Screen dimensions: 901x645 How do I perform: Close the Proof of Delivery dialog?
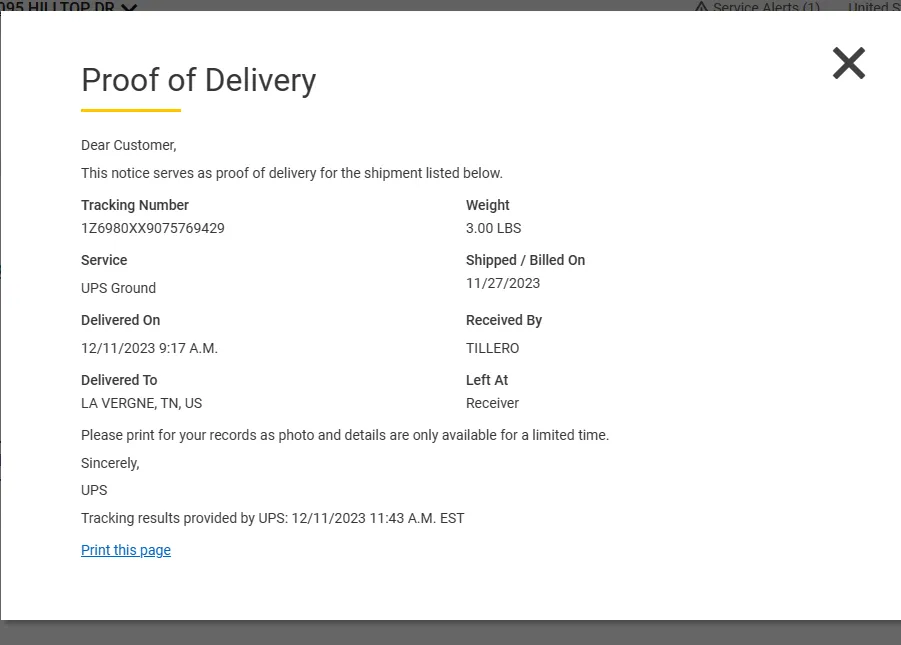click(x=848, y=64)
